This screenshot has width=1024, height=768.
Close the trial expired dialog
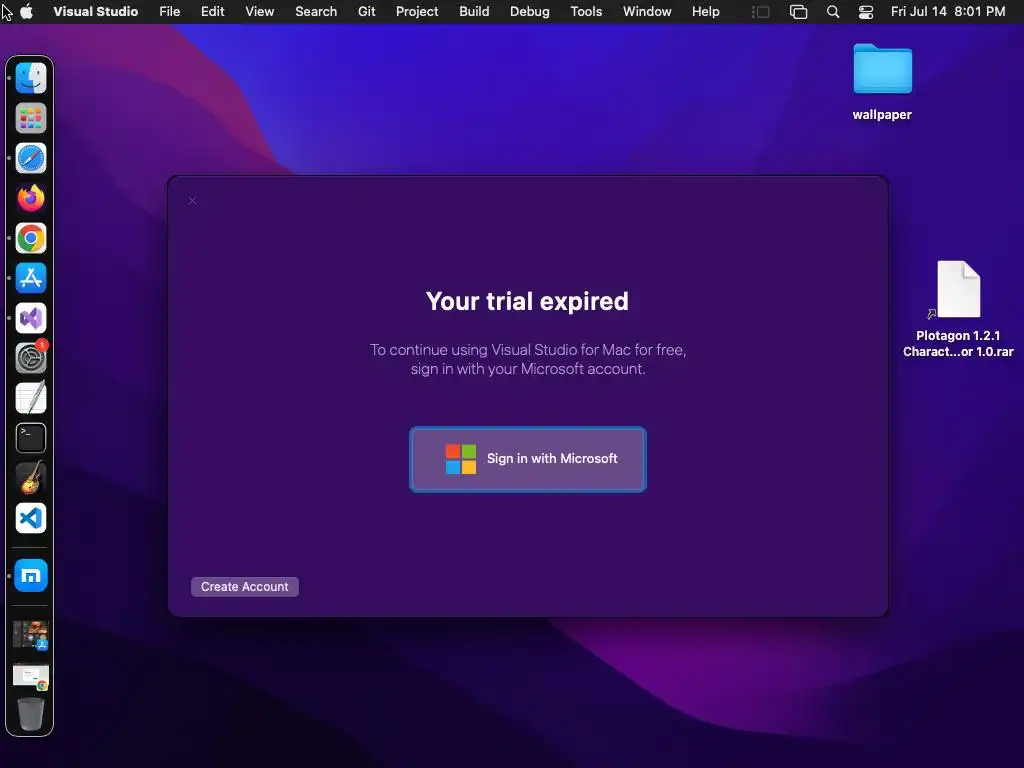(x=192, y=200)
